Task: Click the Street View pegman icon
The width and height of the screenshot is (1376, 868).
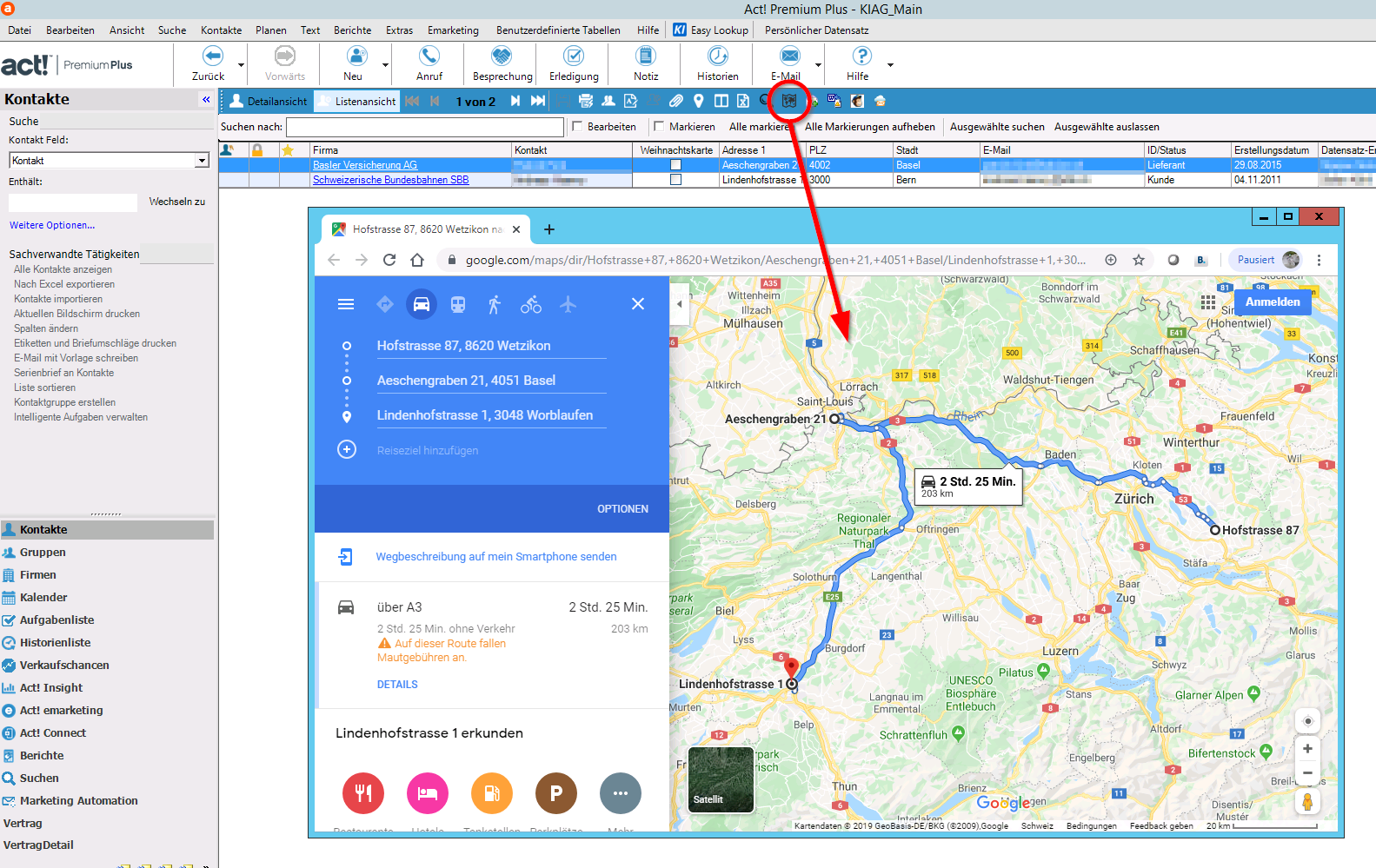Action: click(1307, 801)
